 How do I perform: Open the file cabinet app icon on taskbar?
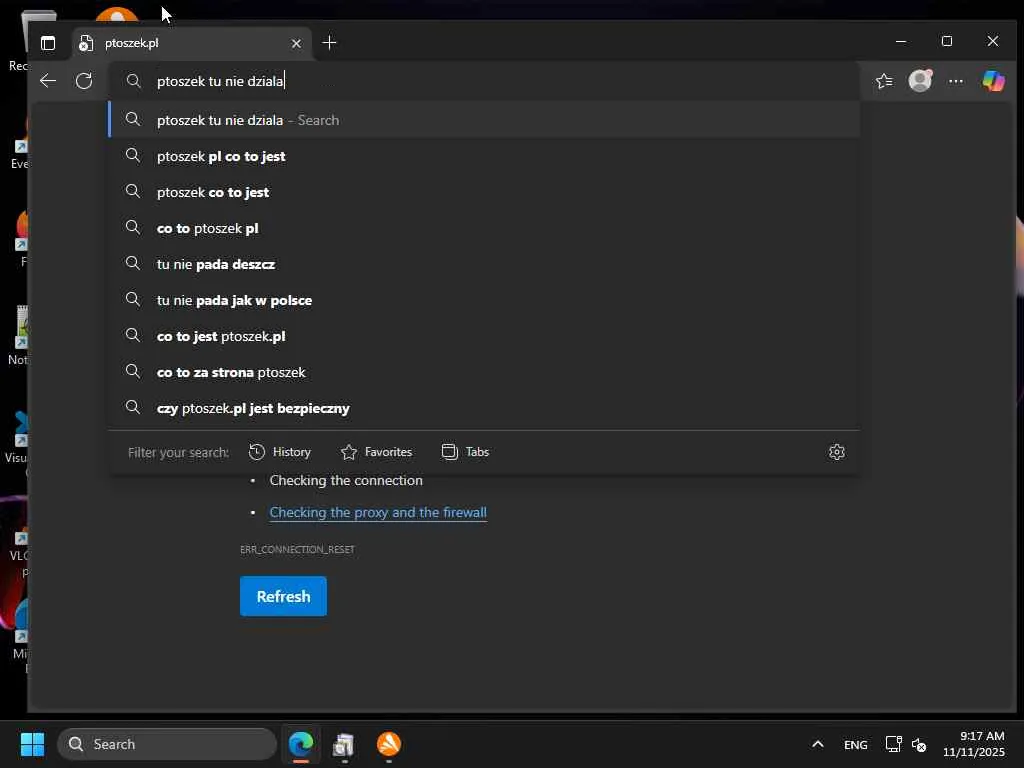344,744
